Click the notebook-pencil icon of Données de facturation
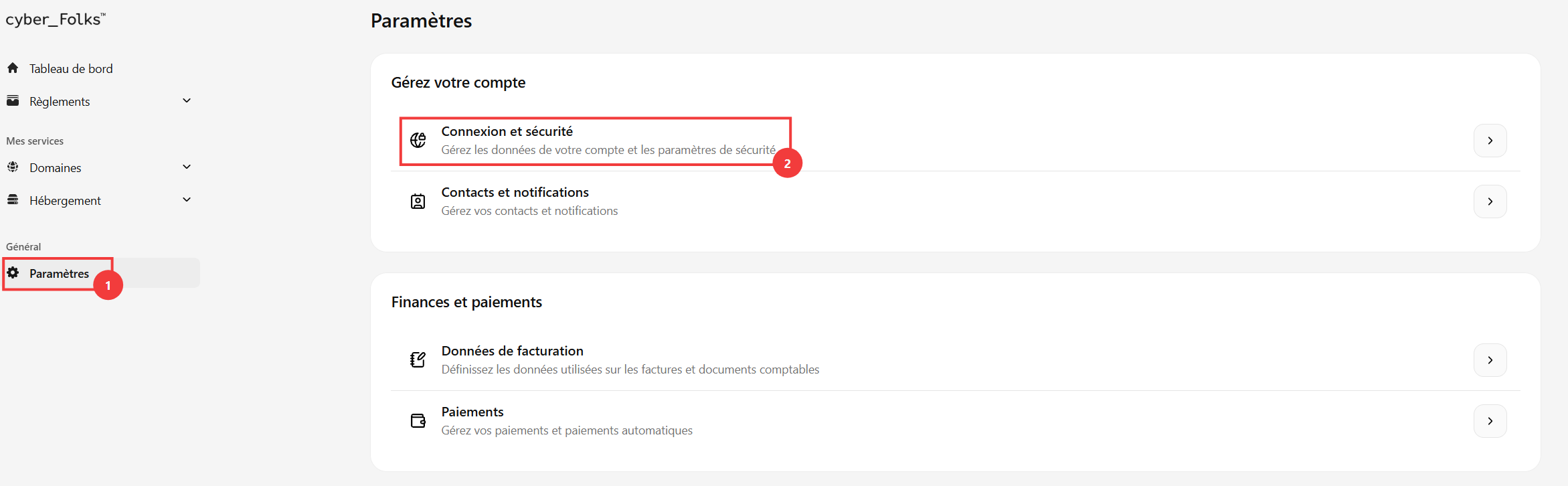The height and width of the screenshot is (486, 1568). [418, 359]
